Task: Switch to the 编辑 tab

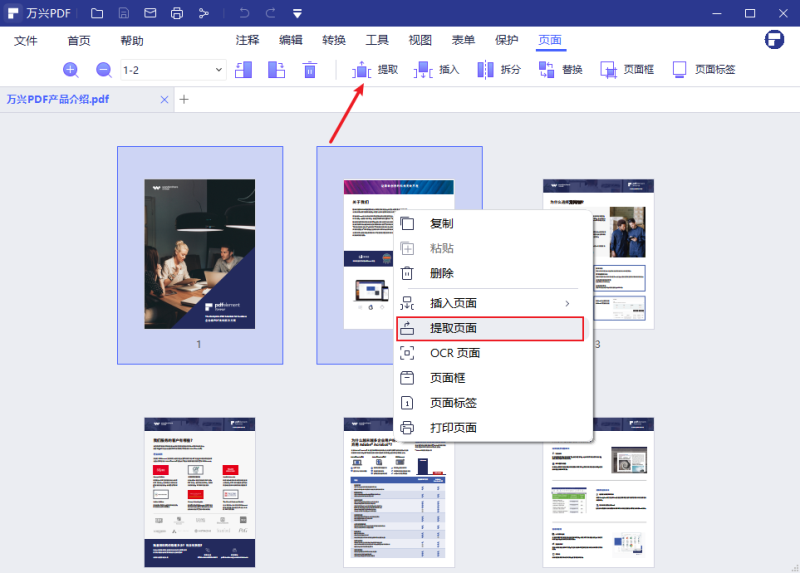Action: pyautogui.click(x=291, y=40)
